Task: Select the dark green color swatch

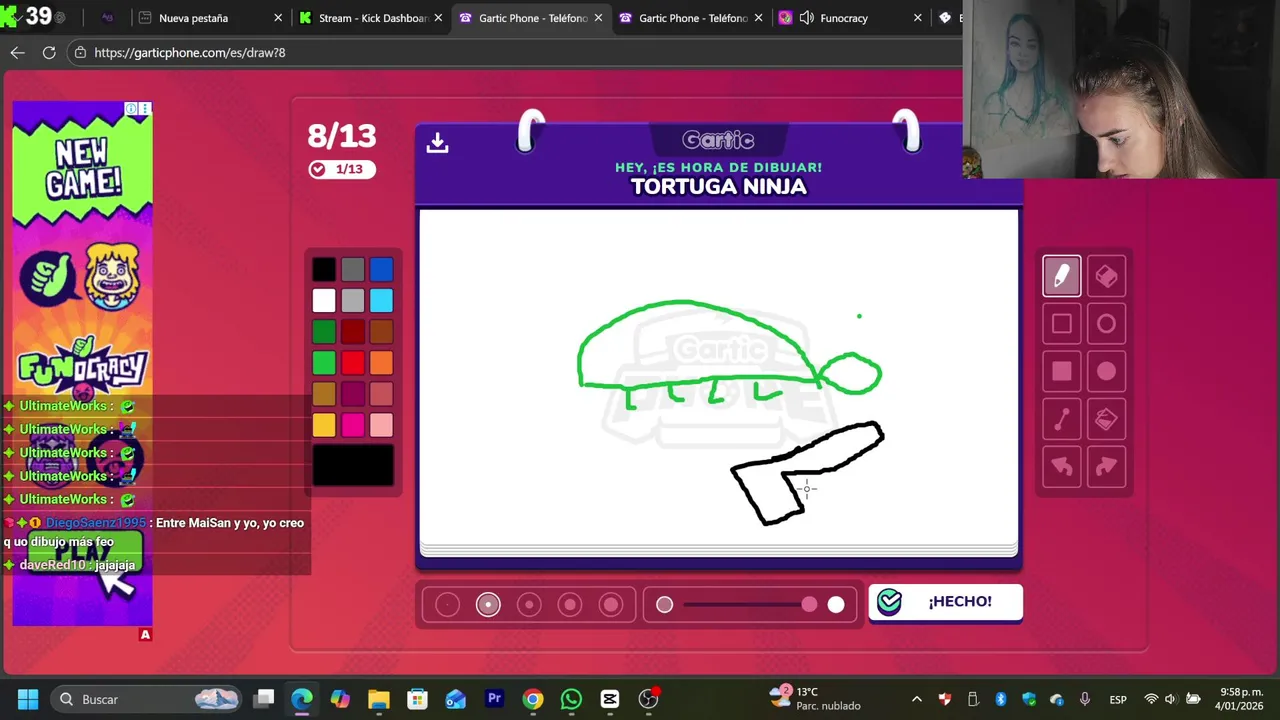Action: (x=324, y=332)
